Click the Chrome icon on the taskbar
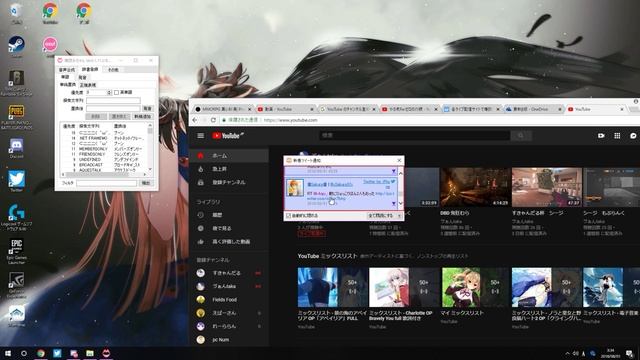The width and height of the screenshot is (640, 360). (41, 353)
